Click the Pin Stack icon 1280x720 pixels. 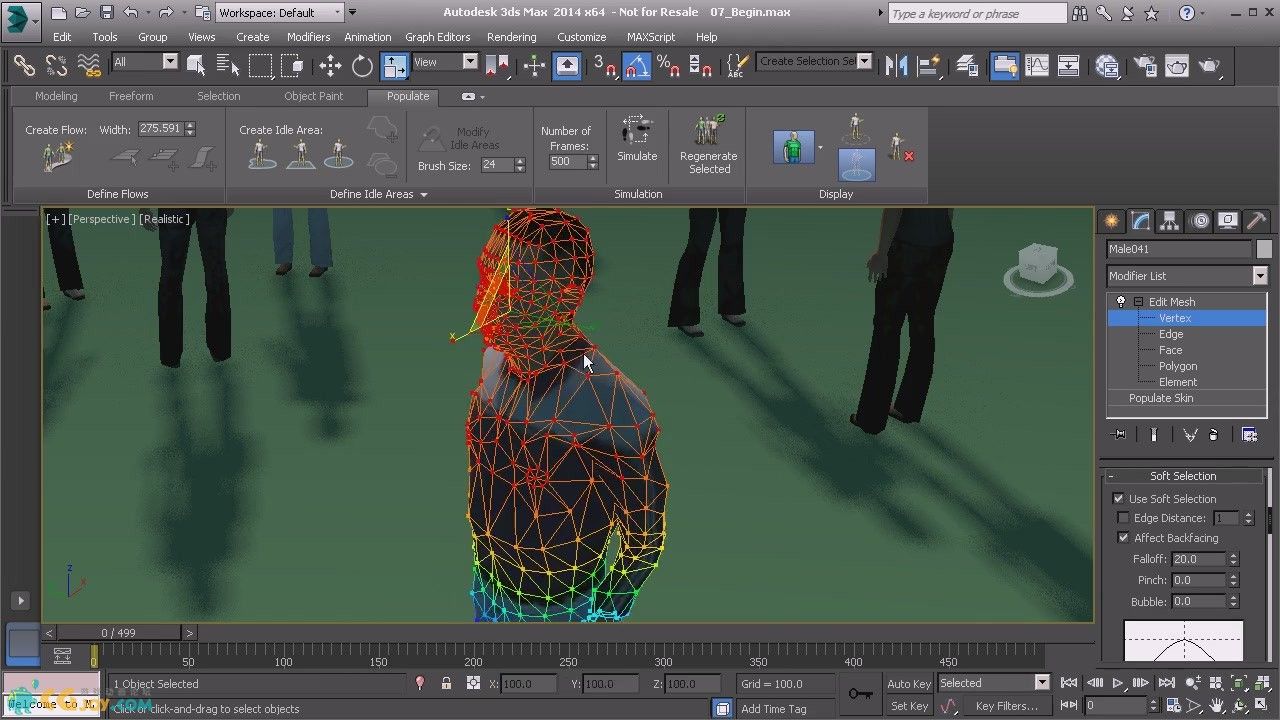point(1119,434)
